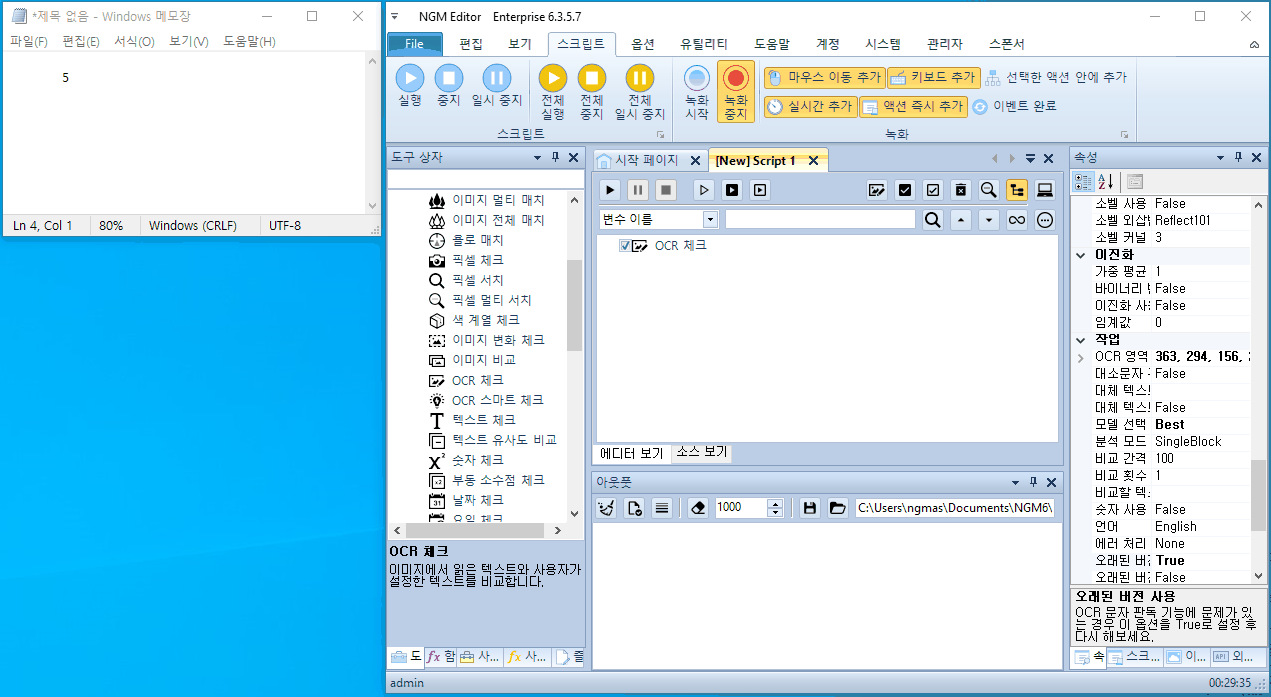Click the zoom-out magnifier icon in editor toolbar
The height and width of the screenshot is (697, 1271).
(x=989, y=190)
